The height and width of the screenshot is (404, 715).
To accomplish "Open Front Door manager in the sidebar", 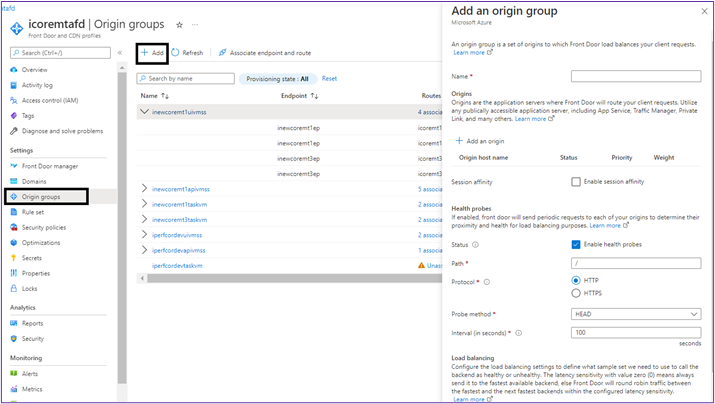I will click(50, 166).
